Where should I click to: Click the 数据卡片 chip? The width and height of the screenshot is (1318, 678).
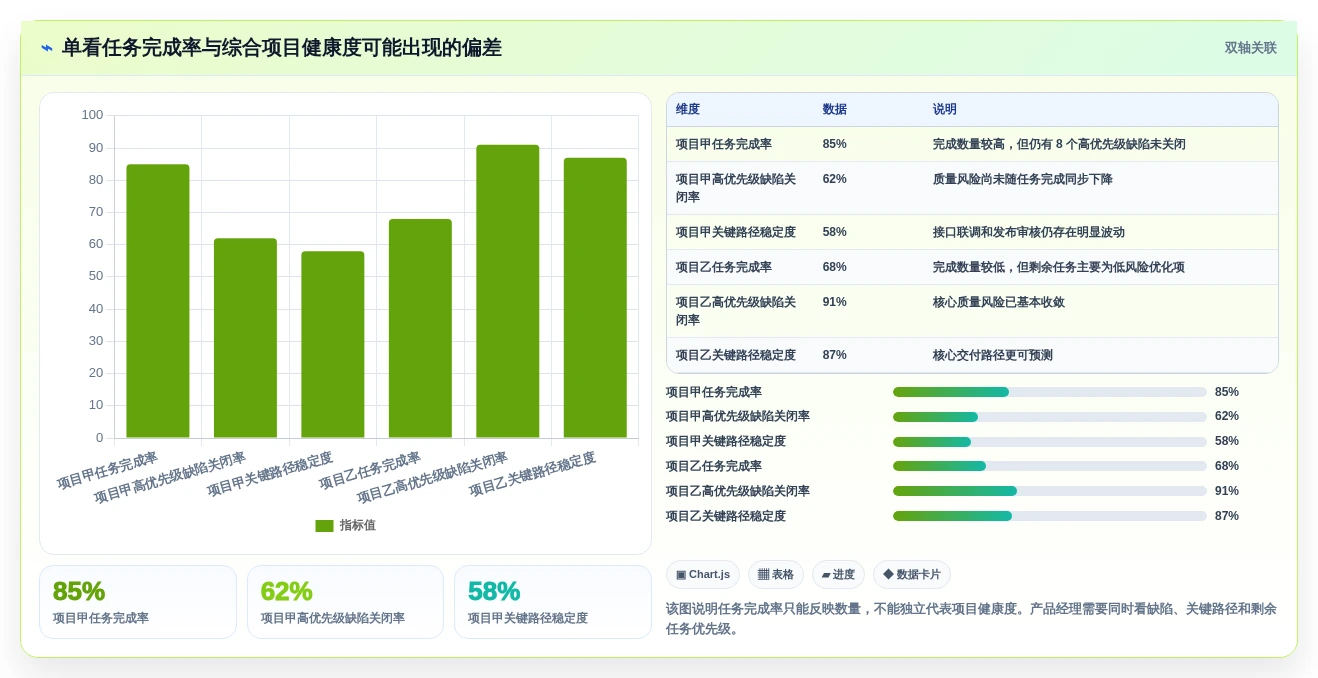point(912,574)
